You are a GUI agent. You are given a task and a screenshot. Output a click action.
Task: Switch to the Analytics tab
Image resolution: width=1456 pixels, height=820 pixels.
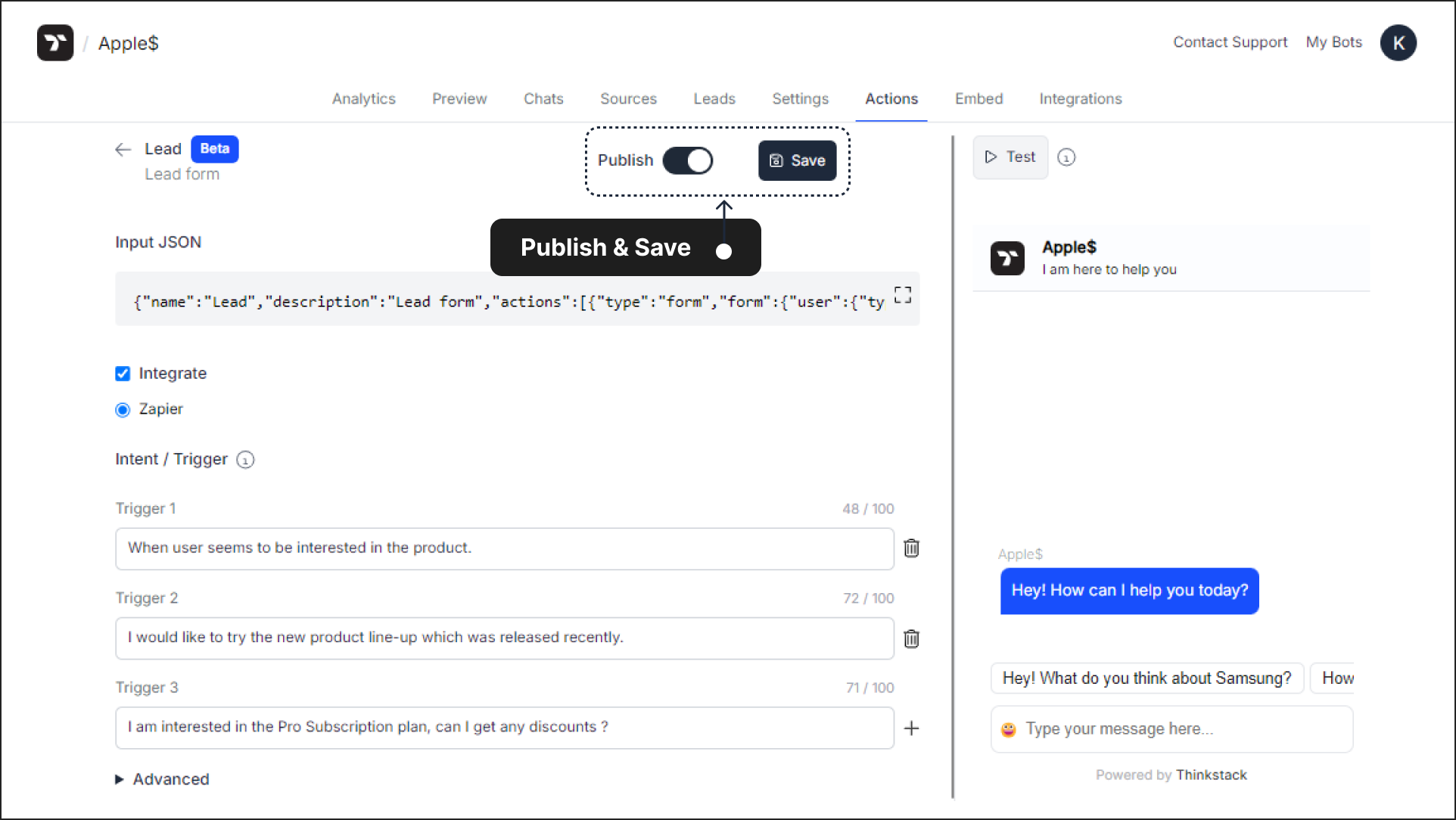tap(363, 99)
